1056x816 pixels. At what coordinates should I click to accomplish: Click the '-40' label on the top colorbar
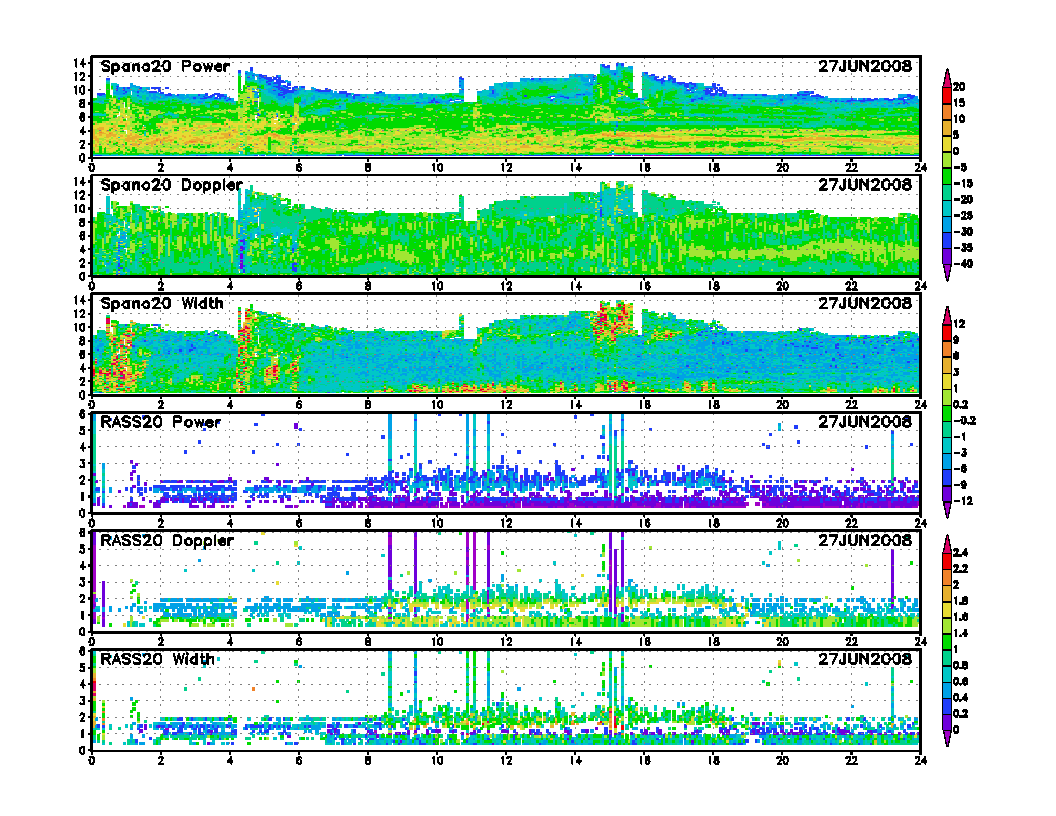(963, 264)
